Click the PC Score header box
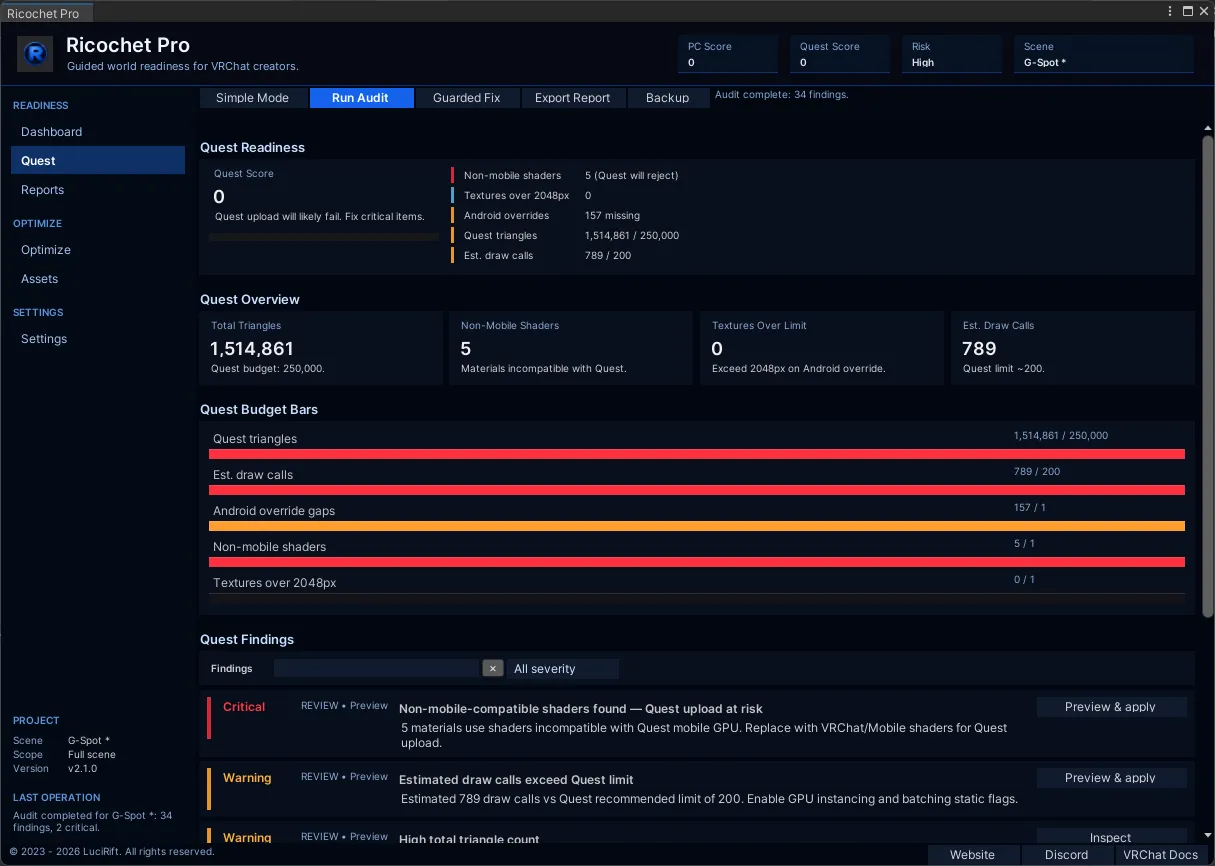 (728, 54)
